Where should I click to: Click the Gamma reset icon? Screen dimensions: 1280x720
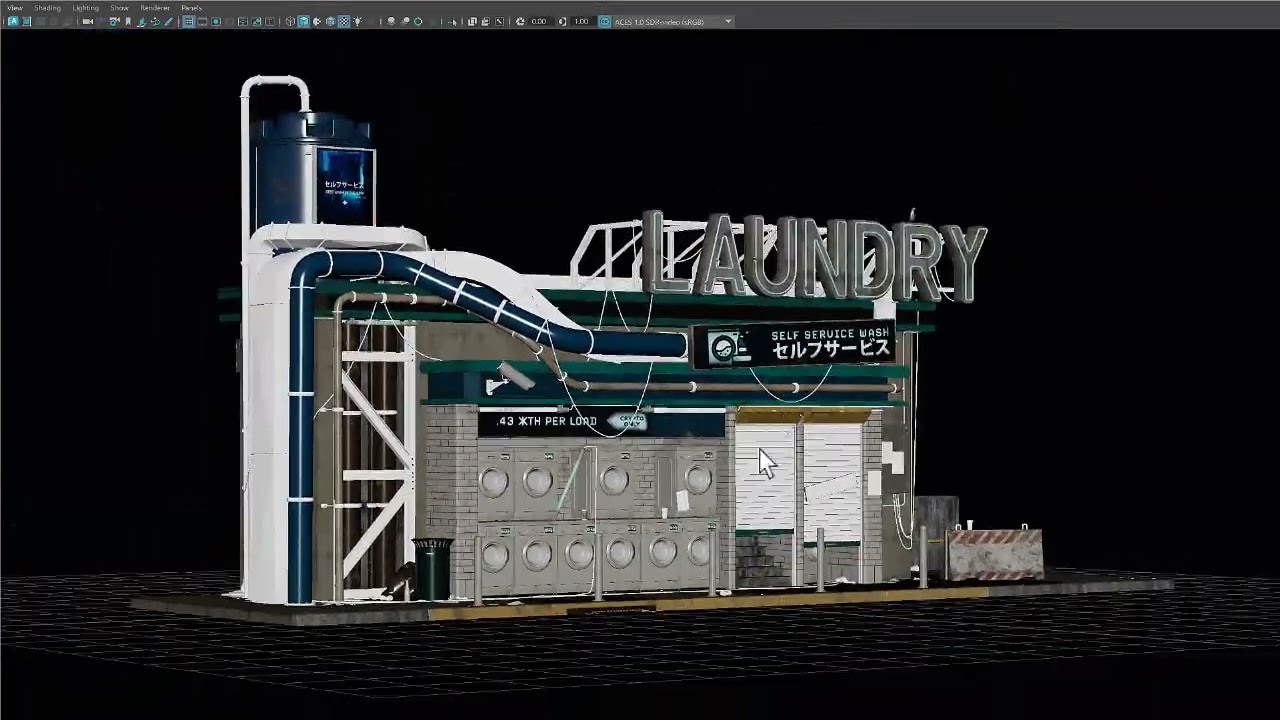click(x=563, y=21)
